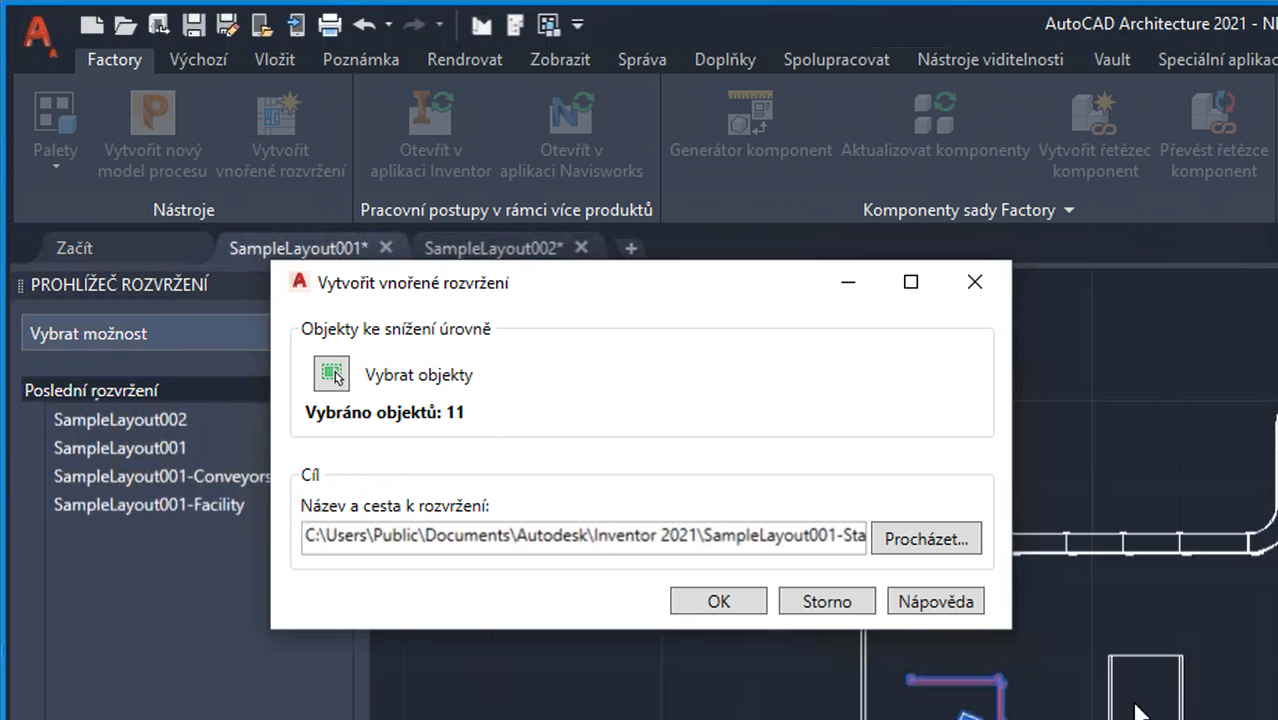The image size is (1278, 720).
Task: Switch to the Zobrazit ribbon tab
Action: (x=560, y=60)
